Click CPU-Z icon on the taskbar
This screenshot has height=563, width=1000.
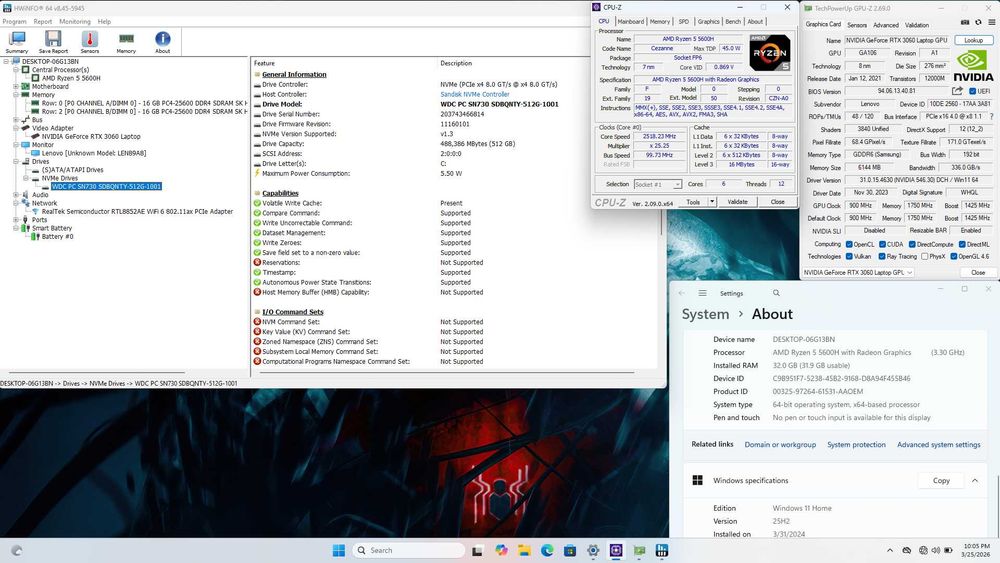(616, 550)
